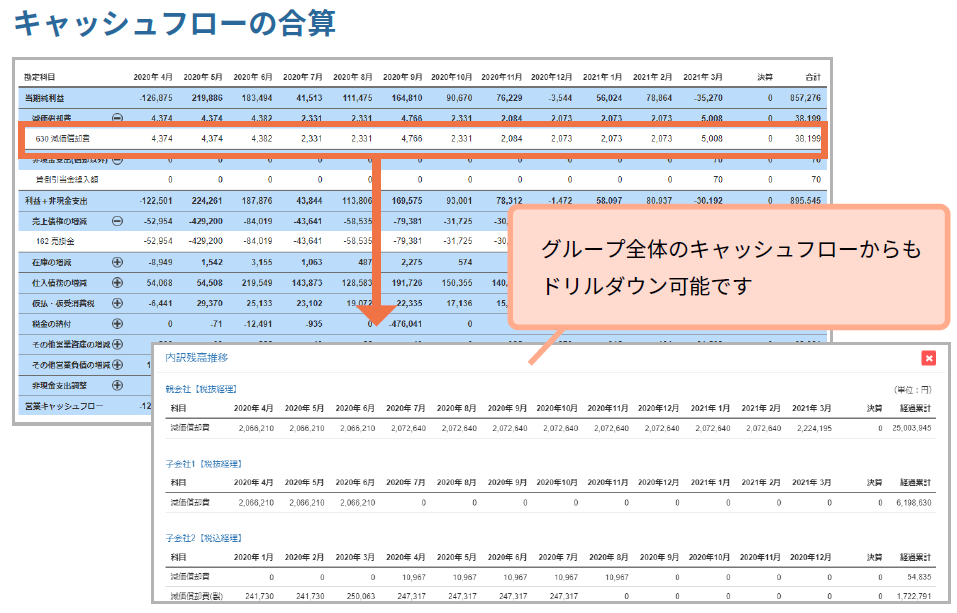The image size is (957, 613).
Task: Select the 630 減価償却費 account row
Action: tap(423, 139)
